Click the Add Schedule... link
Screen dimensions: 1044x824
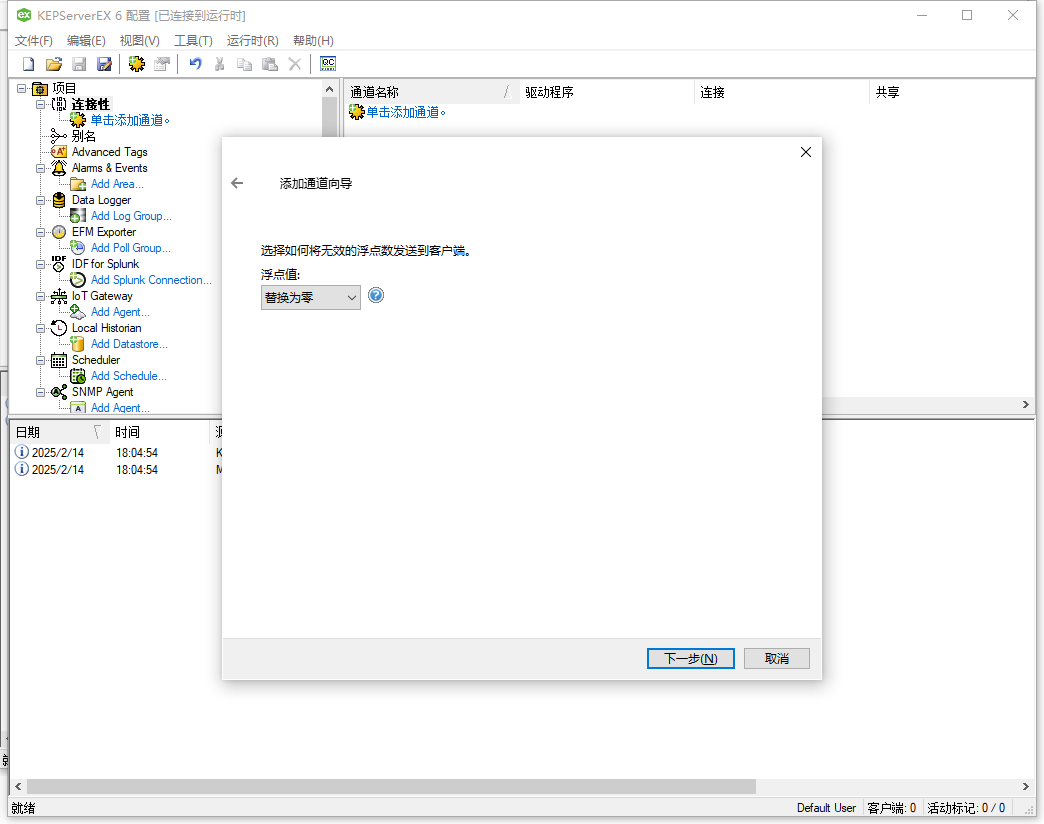[129, 376]
